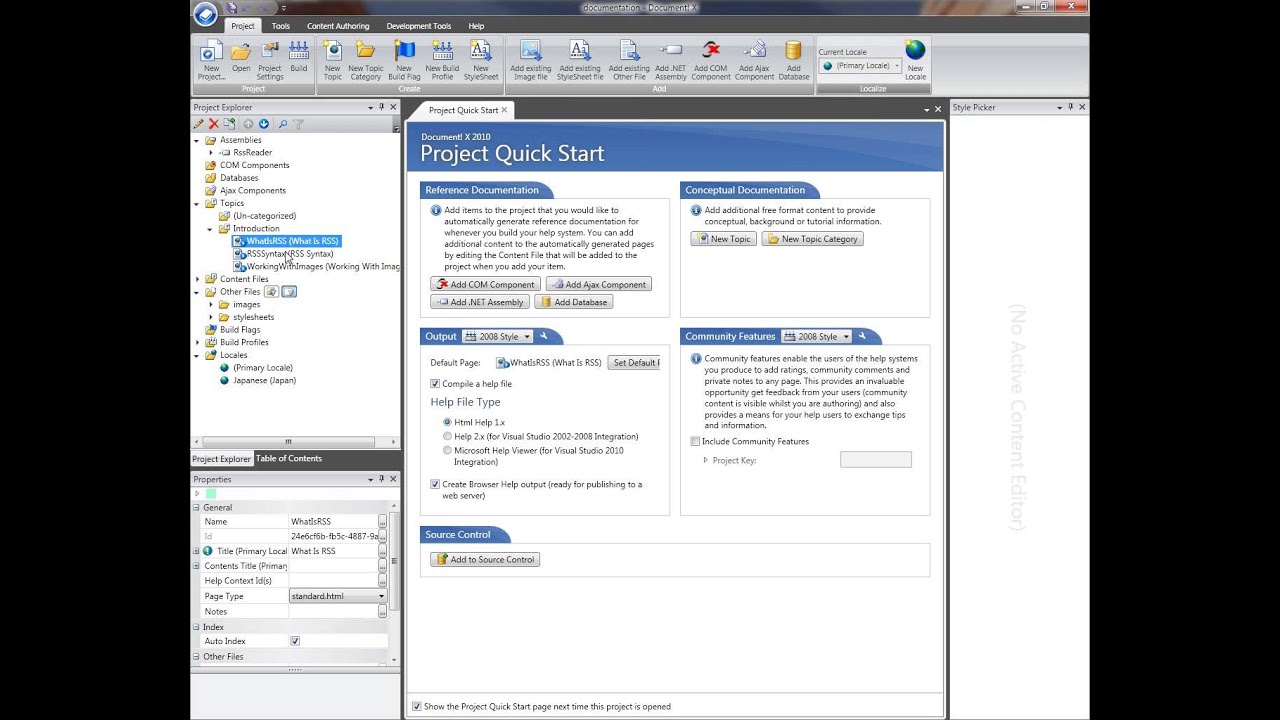Click the New Build Profile ribbon icon
This screenshot has width=1280, height=720.
pos(442,60)
